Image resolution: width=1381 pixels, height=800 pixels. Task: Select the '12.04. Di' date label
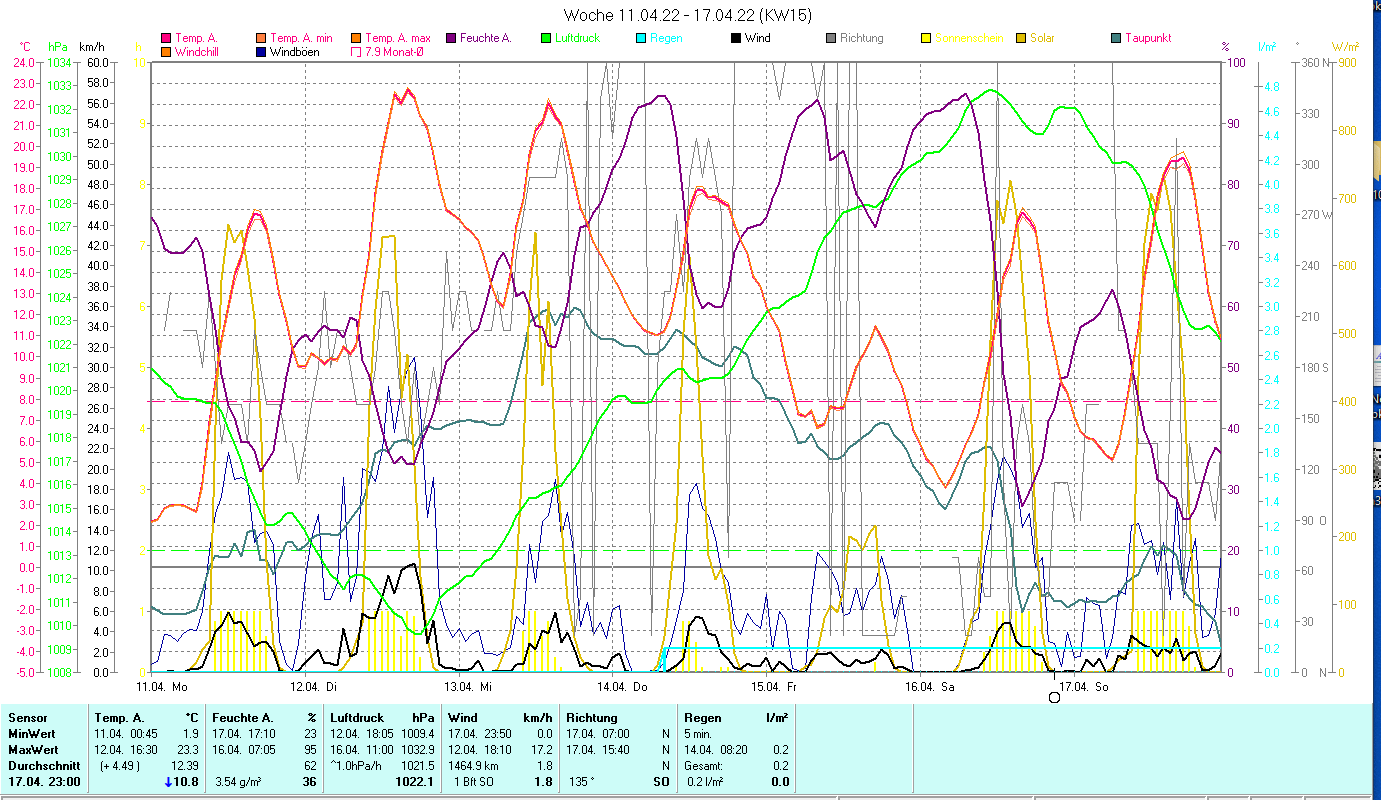pos(313,687)
